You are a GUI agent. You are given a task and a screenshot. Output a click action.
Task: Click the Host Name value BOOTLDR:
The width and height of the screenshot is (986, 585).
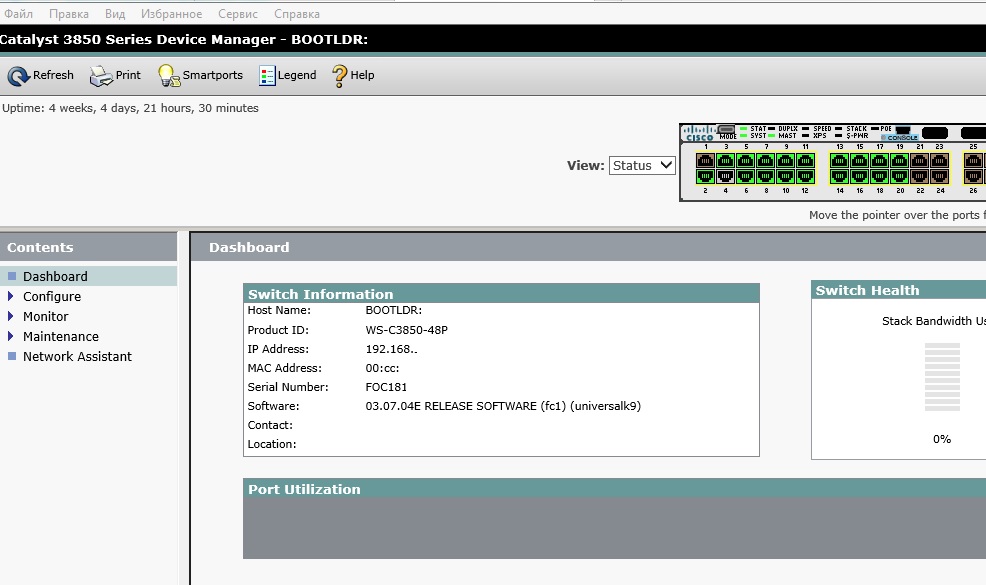pyautogui.click(x=394, y=310)
